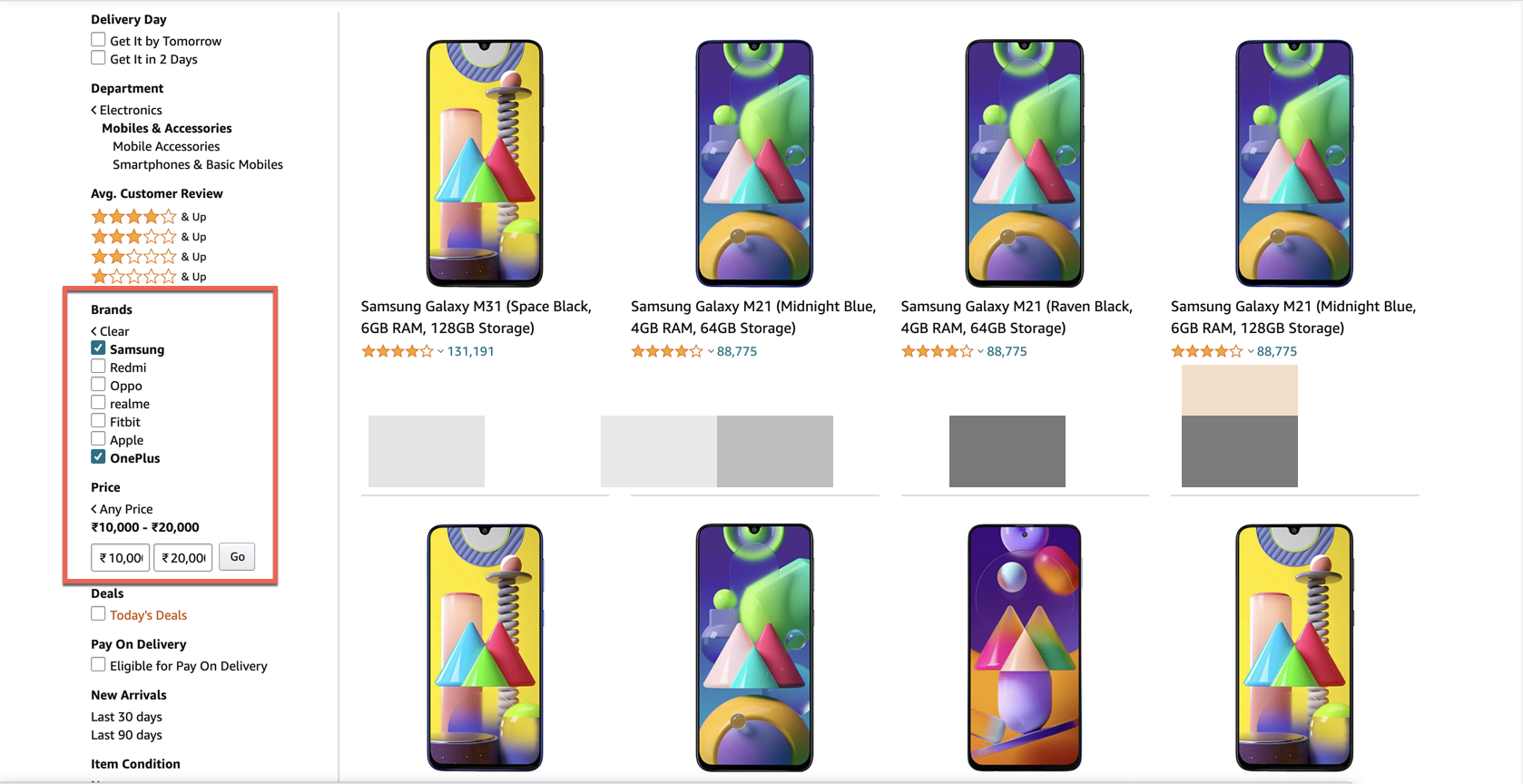Image resolution: width=1523 pixels, height=784 pixels.
Task: Click the Galaxy M31 star rating icons
Action: click(x=397, y=352)
